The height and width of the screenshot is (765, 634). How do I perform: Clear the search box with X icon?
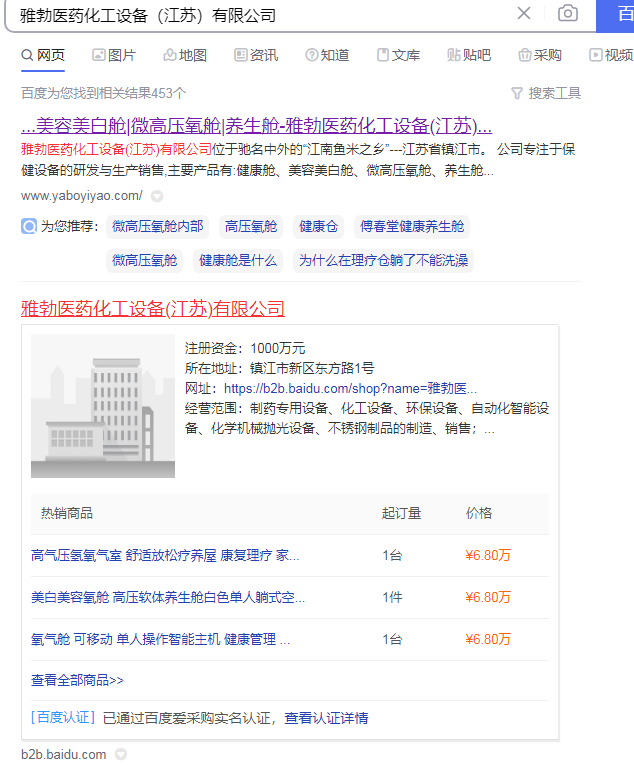pyautogui.click(x=524, y=13)
